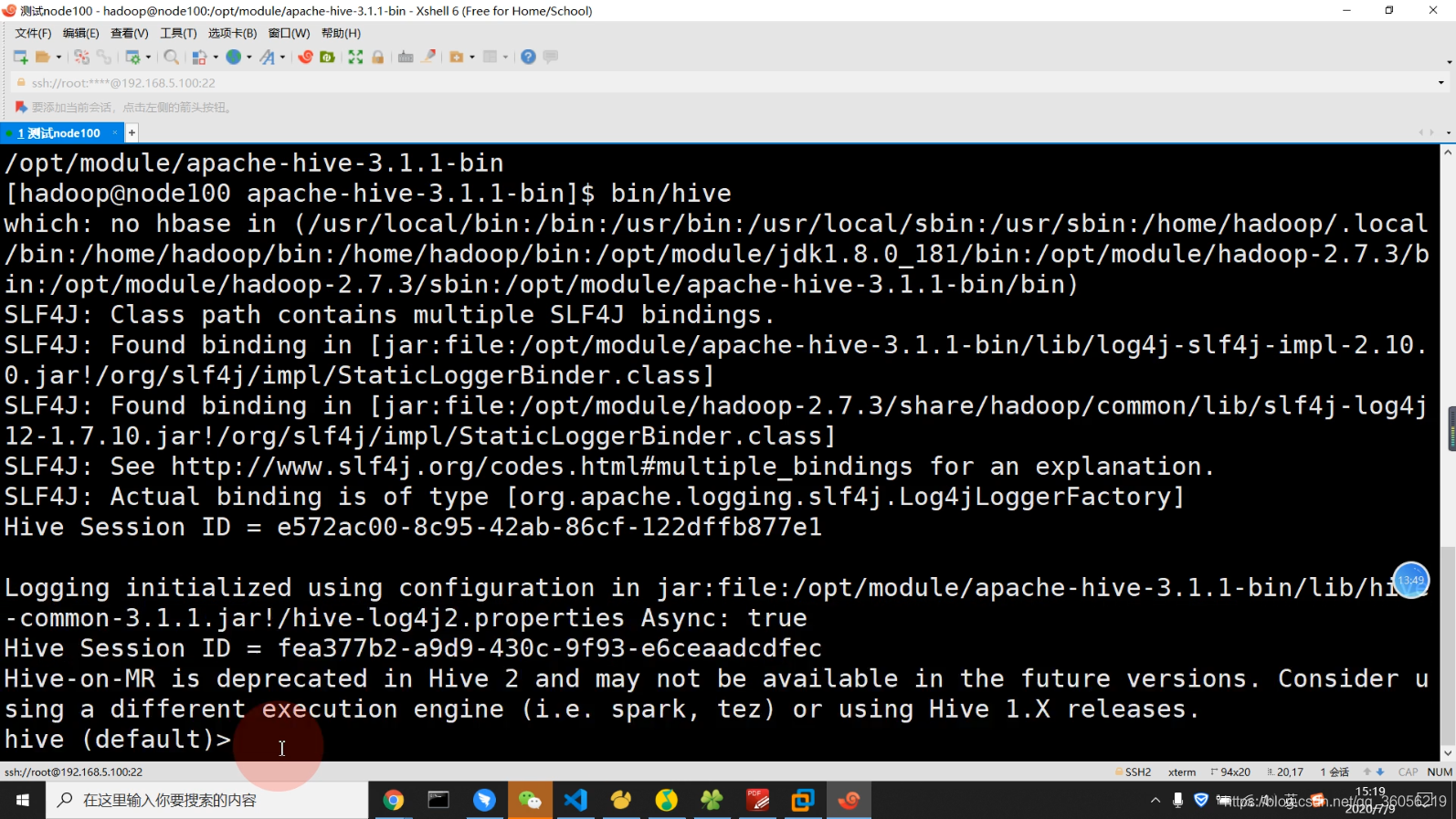Viewport: 1456px width, 819px height.
Task: Click the SSH2 status bar entry
Action: point(1133,772)
